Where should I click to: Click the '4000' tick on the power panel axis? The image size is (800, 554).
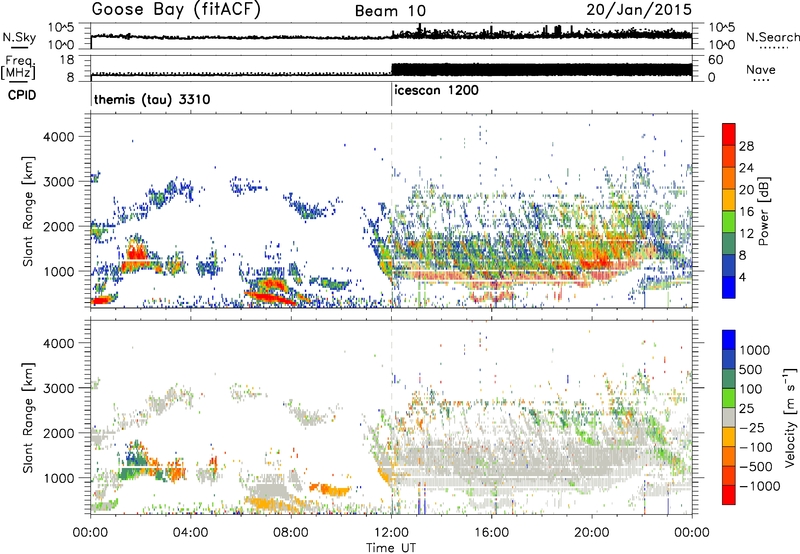[x=58, y=137]
